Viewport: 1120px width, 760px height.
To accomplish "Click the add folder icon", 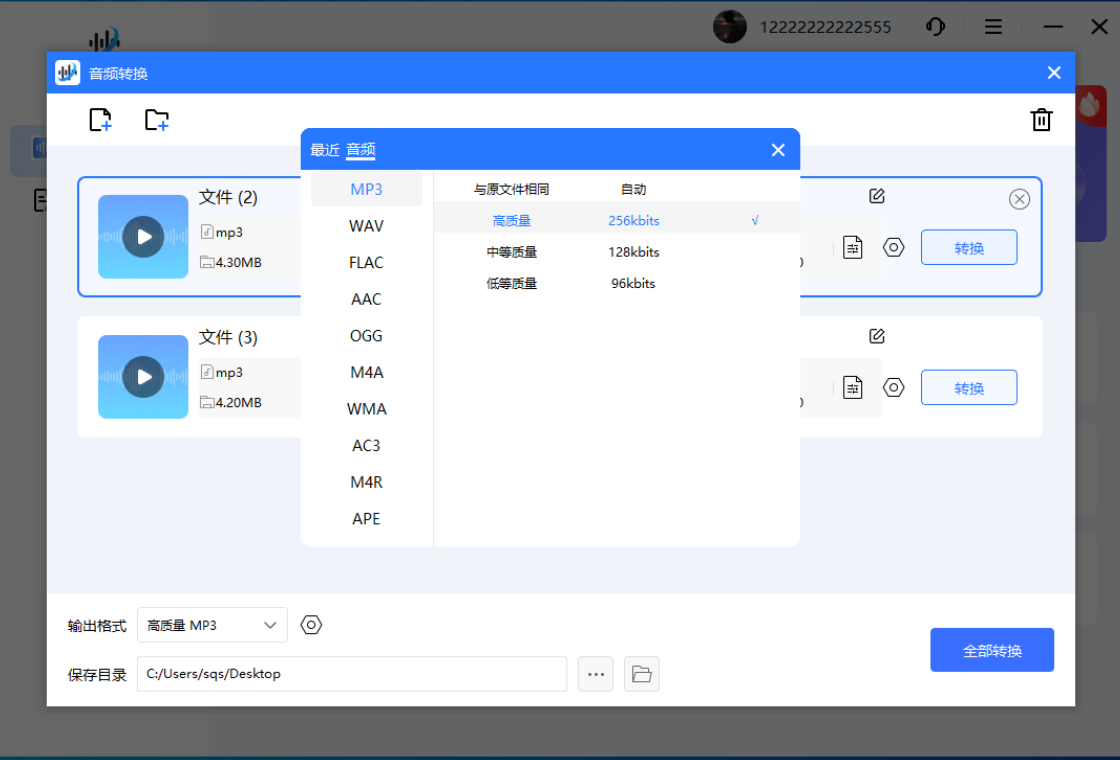I will (x=156, y=119).
